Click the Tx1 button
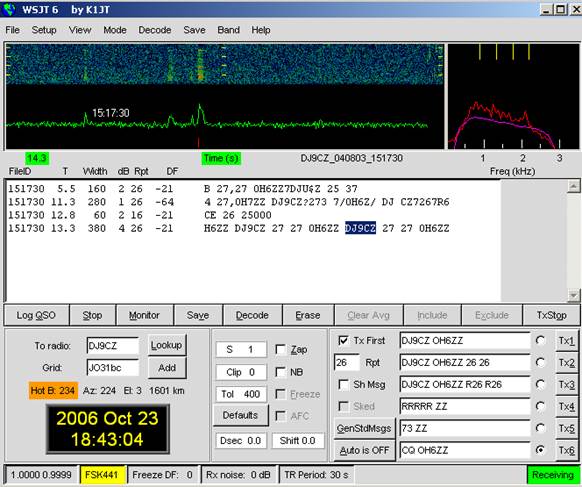This screenshot has height=487, width=582. tap(566, 341)
